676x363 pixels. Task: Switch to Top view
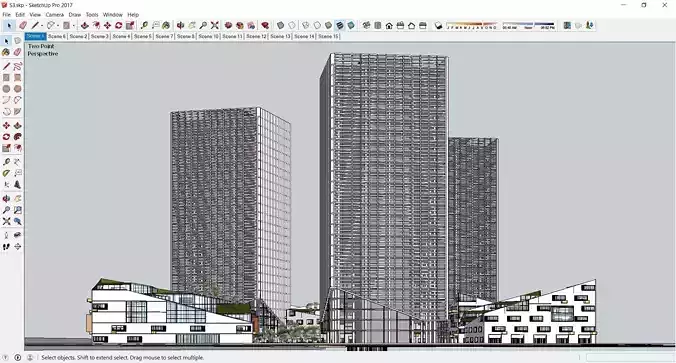(378, 25)
